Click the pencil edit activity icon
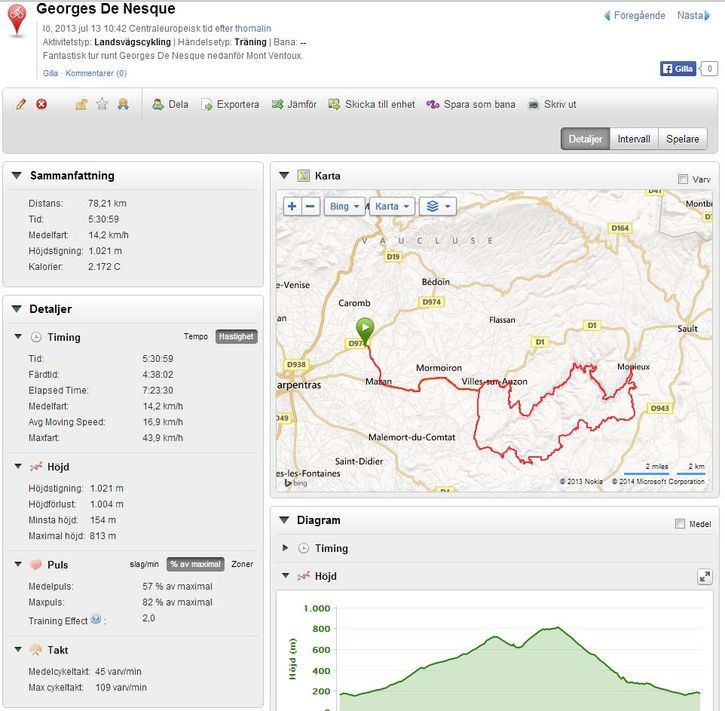 (21, 104)
